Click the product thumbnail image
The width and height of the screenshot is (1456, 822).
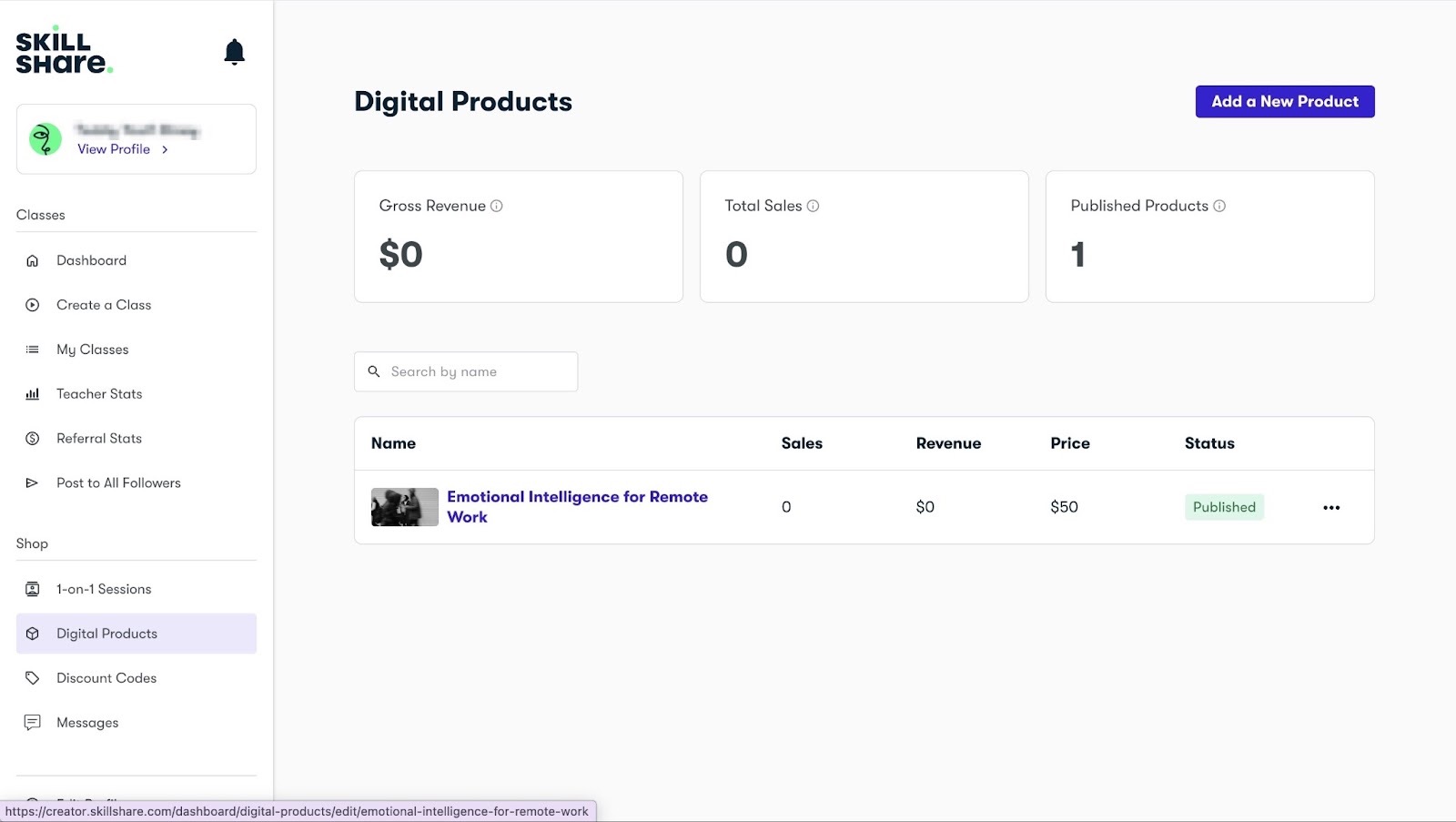click(x=405, y=507)
